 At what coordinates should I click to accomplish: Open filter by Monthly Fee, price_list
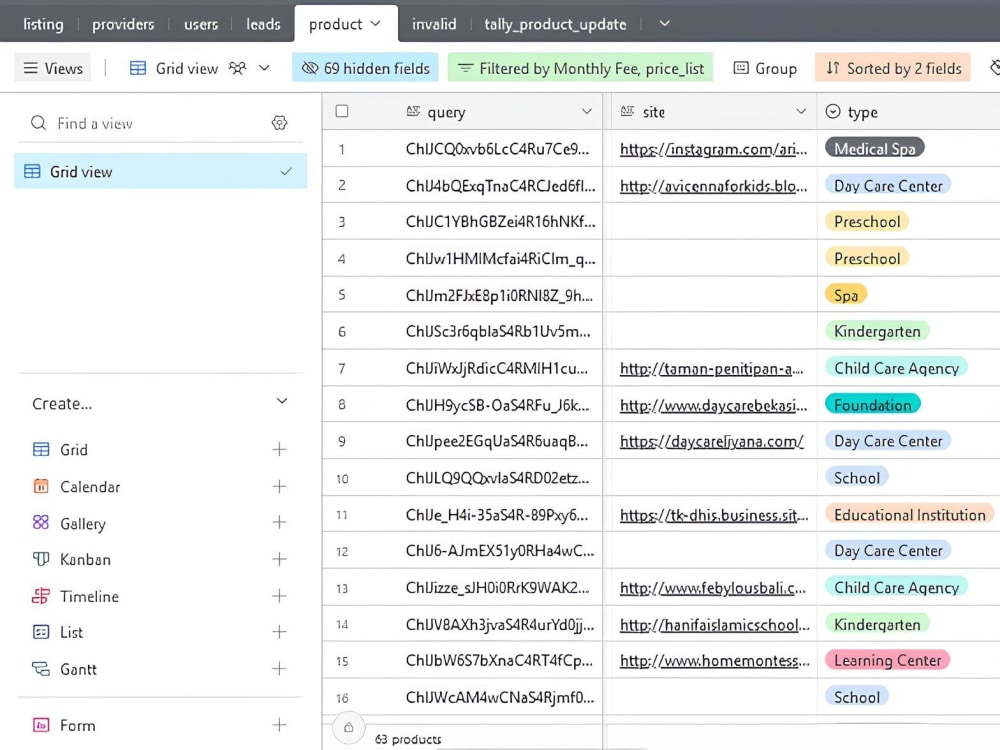click(x=580, y=68)
